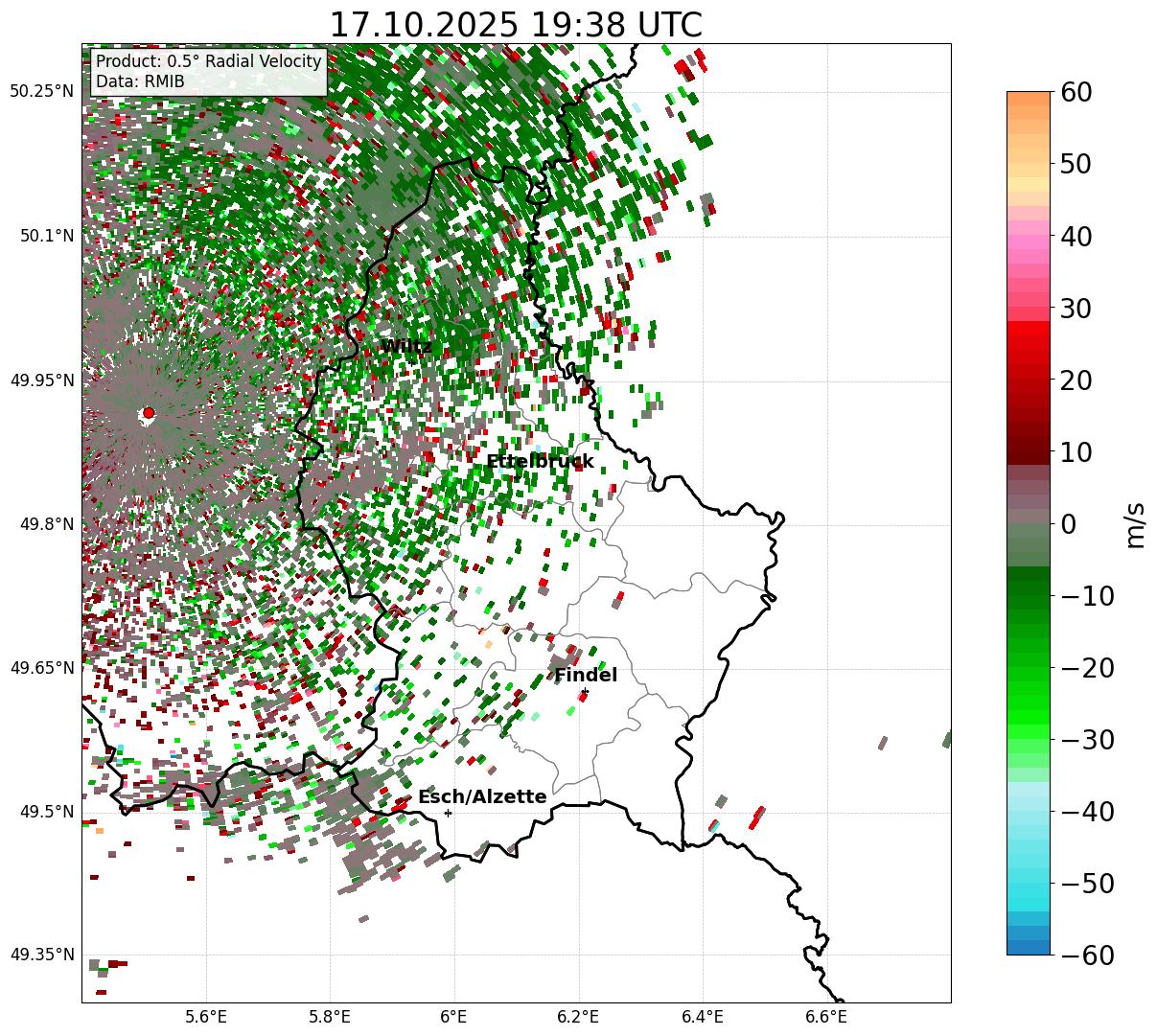
Task: Click the colorbar value 0
Action: point(1067,523)
